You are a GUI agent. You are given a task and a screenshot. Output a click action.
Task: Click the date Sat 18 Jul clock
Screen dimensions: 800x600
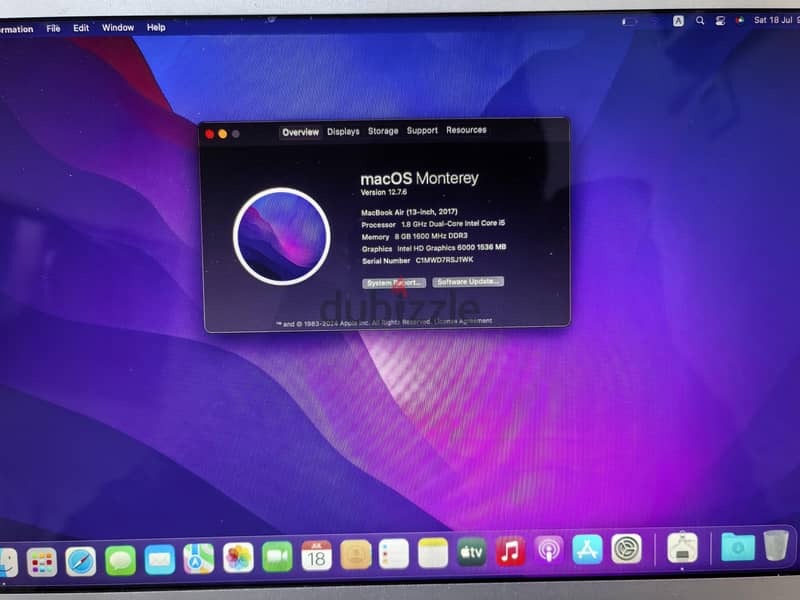776,20
